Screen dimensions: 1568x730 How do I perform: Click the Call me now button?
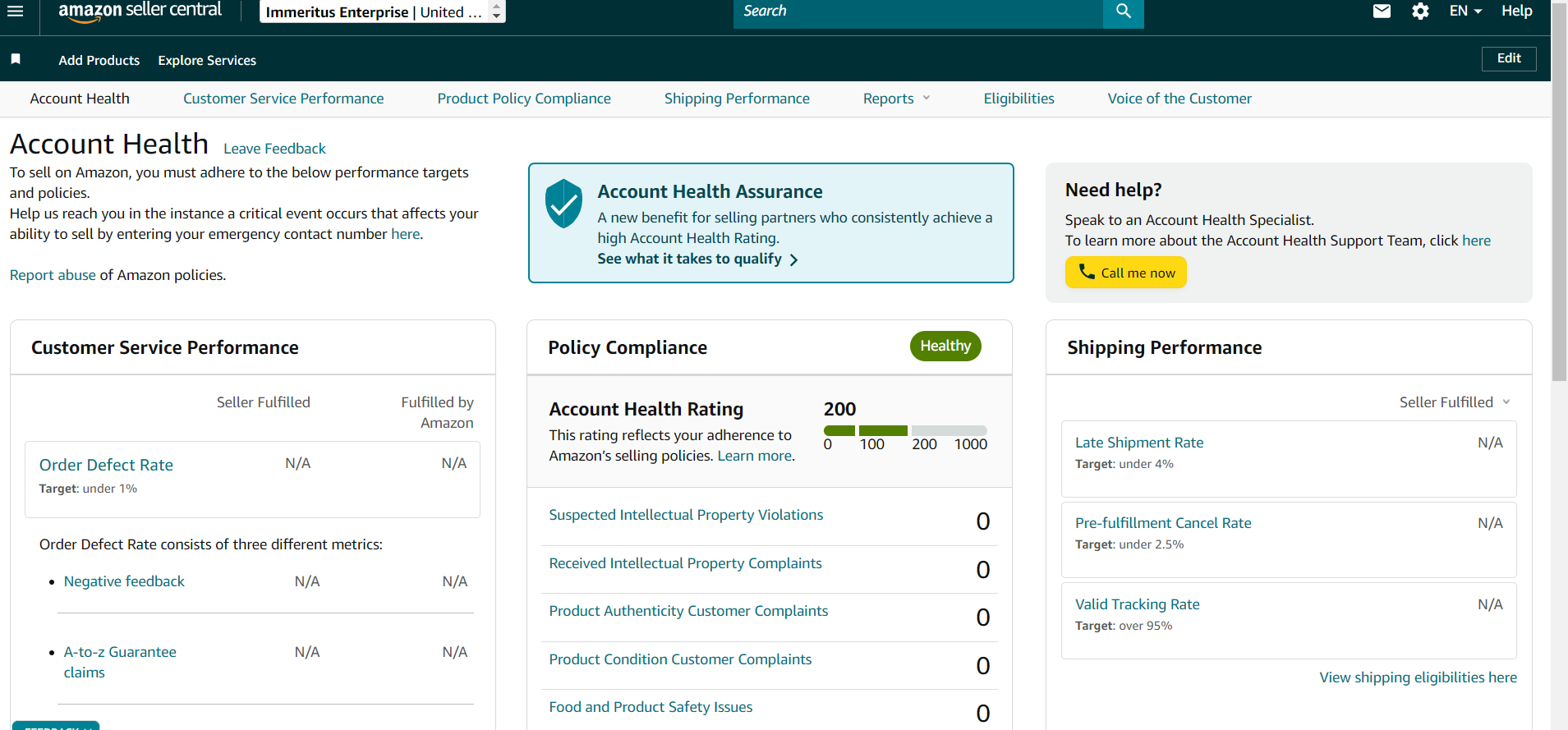pos(1125,273)
